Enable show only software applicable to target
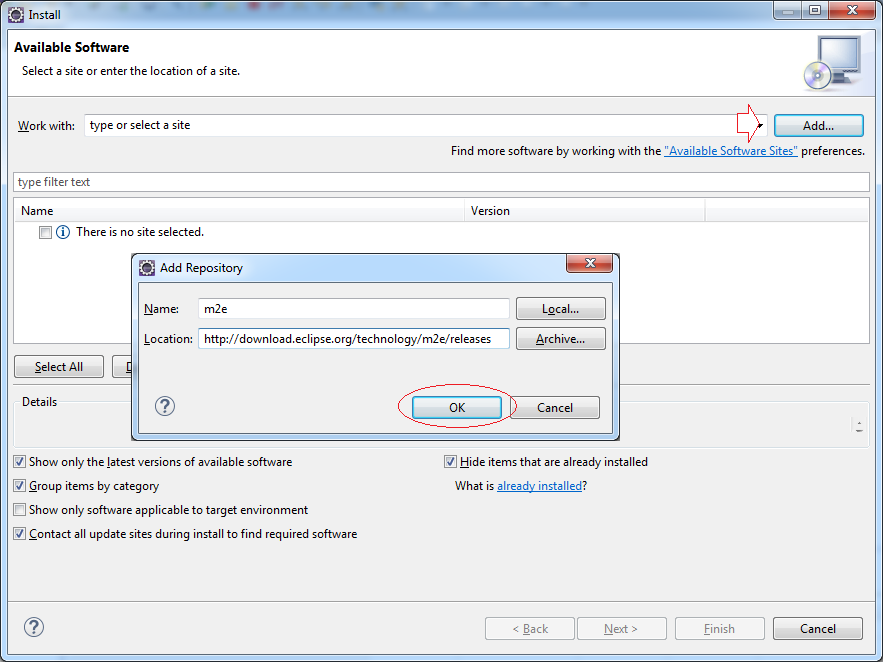The height and width of the screenshot is (662, 883). 20,510
